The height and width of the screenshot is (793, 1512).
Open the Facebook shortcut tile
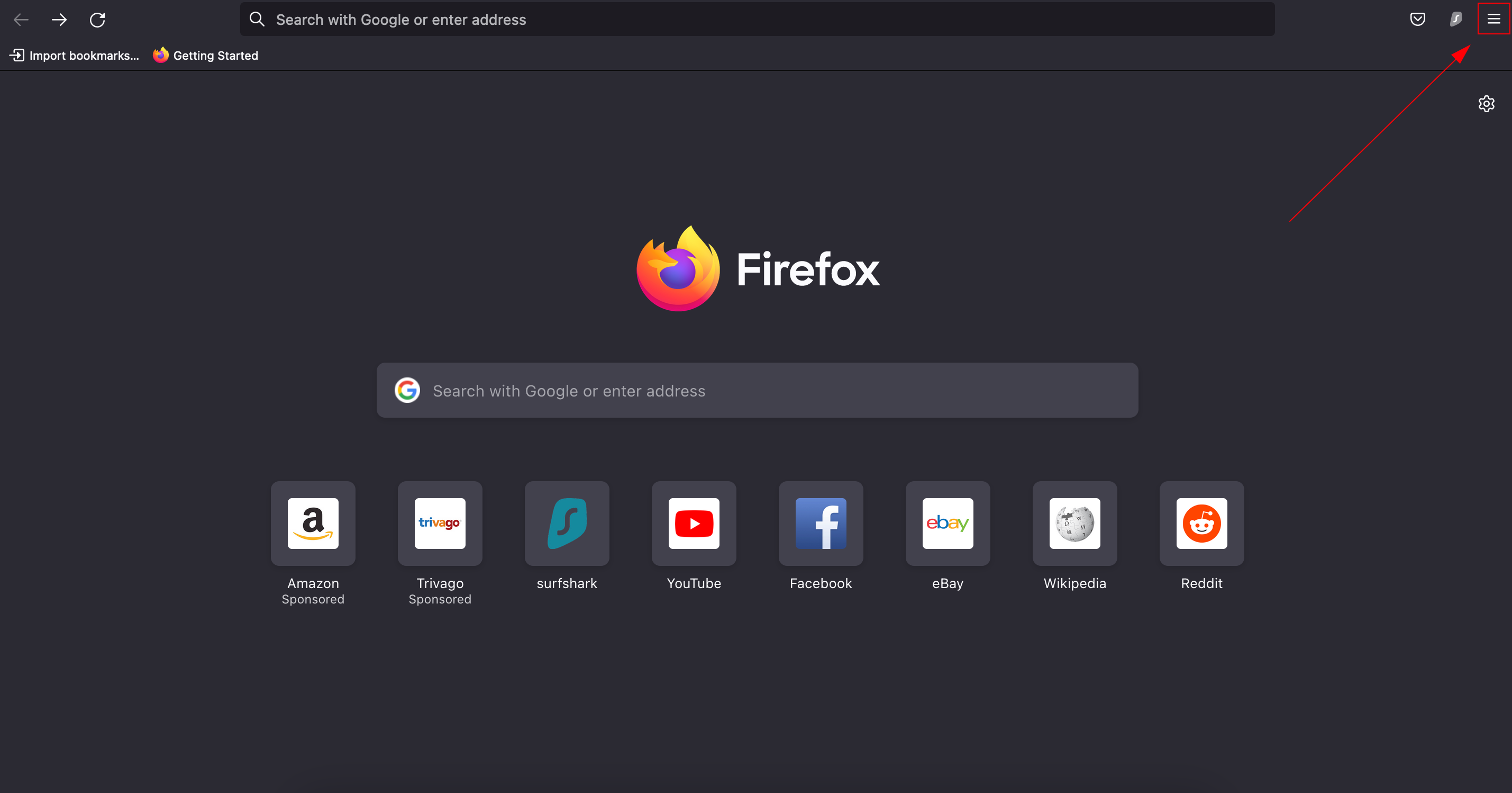pyautogui.click(x=821, y=524)
